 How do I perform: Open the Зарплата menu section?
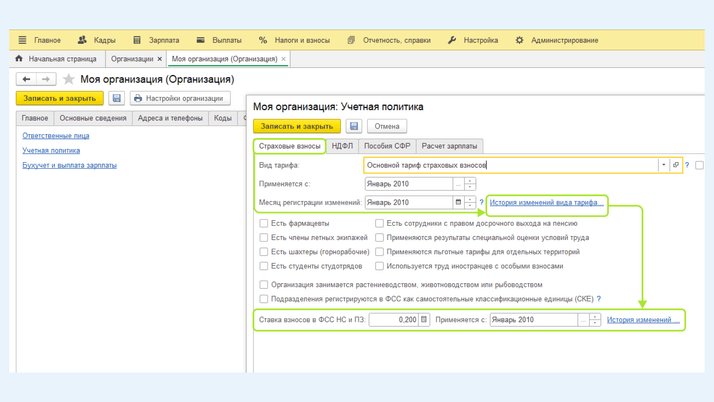(155, 40)
